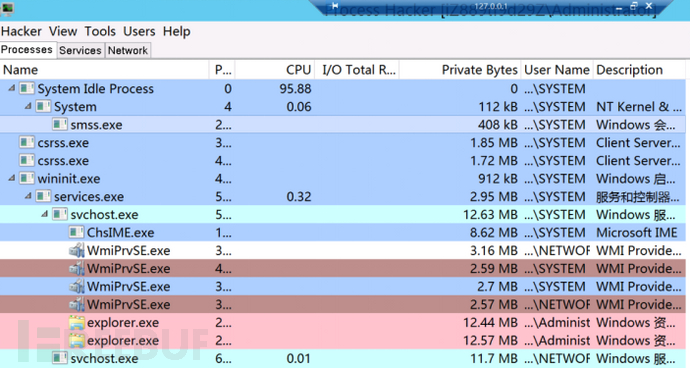The width and height of the screenshot is (690, 369).
Task: Sort by the Description column header
Action: [639, 70]
